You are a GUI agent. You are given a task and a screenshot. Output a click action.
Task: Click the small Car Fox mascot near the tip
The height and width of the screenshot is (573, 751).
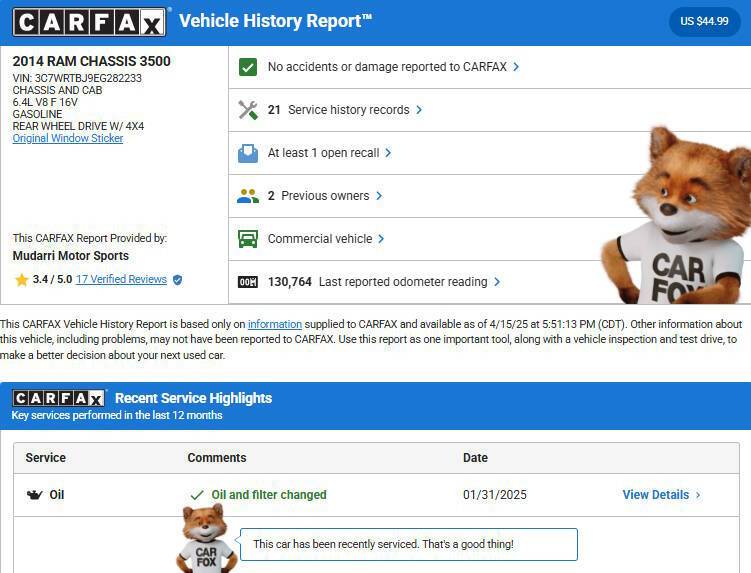click(206, 540)
